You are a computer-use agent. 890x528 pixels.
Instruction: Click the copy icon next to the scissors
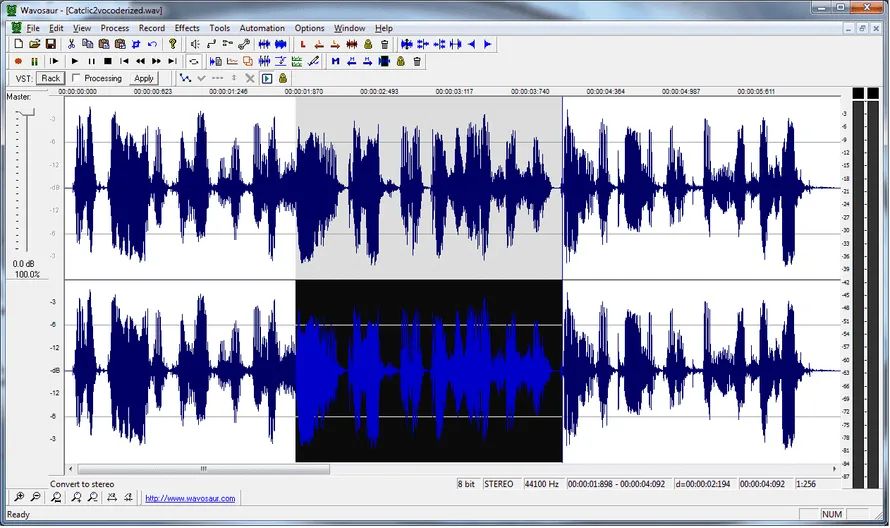click(x=87, y=44)
